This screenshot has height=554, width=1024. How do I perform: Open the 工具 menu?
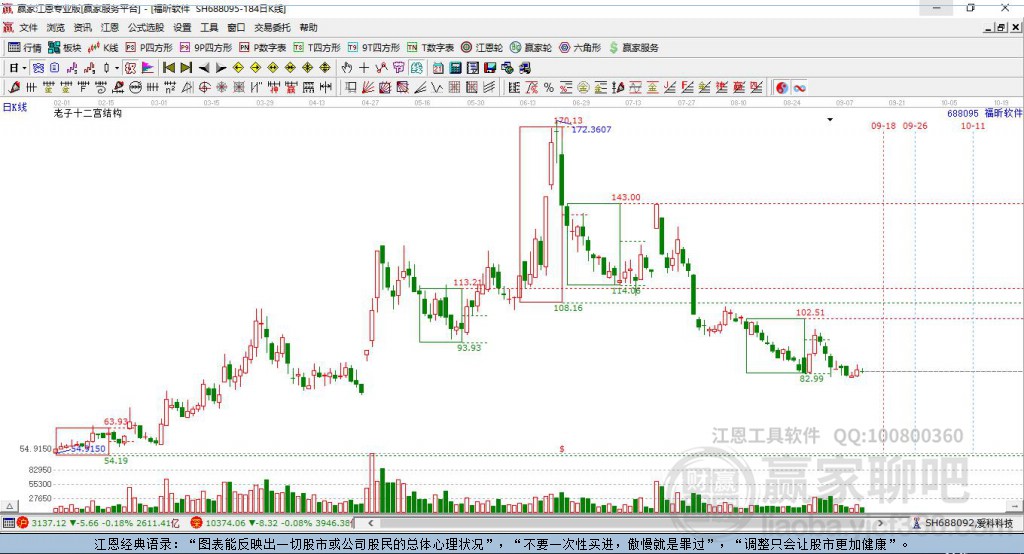tap(209, 27)
